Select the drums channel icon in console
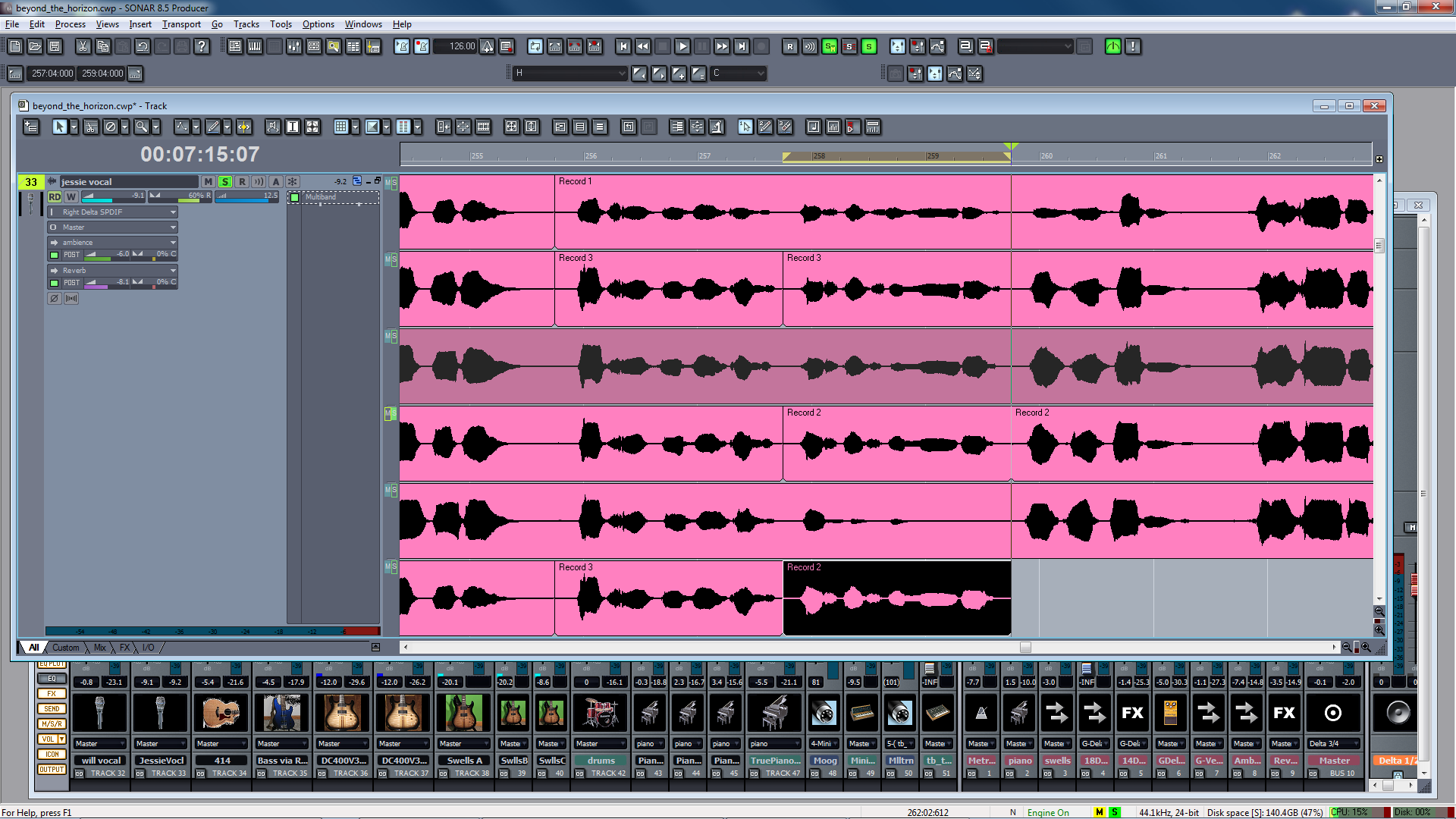Screen dimensions: 1456x819 coord(601,713)
